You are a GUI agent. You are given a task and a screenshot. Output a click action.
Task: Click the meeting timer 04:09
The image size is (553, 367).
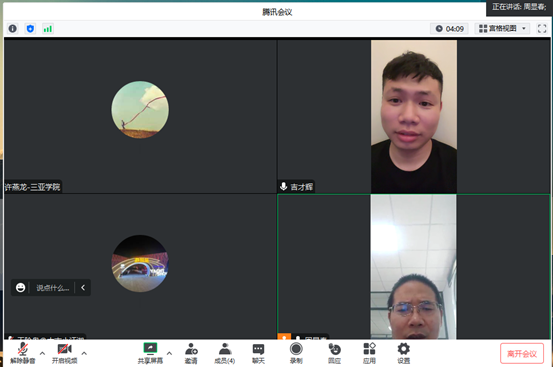pyautogui.click(x=449, y=29)
